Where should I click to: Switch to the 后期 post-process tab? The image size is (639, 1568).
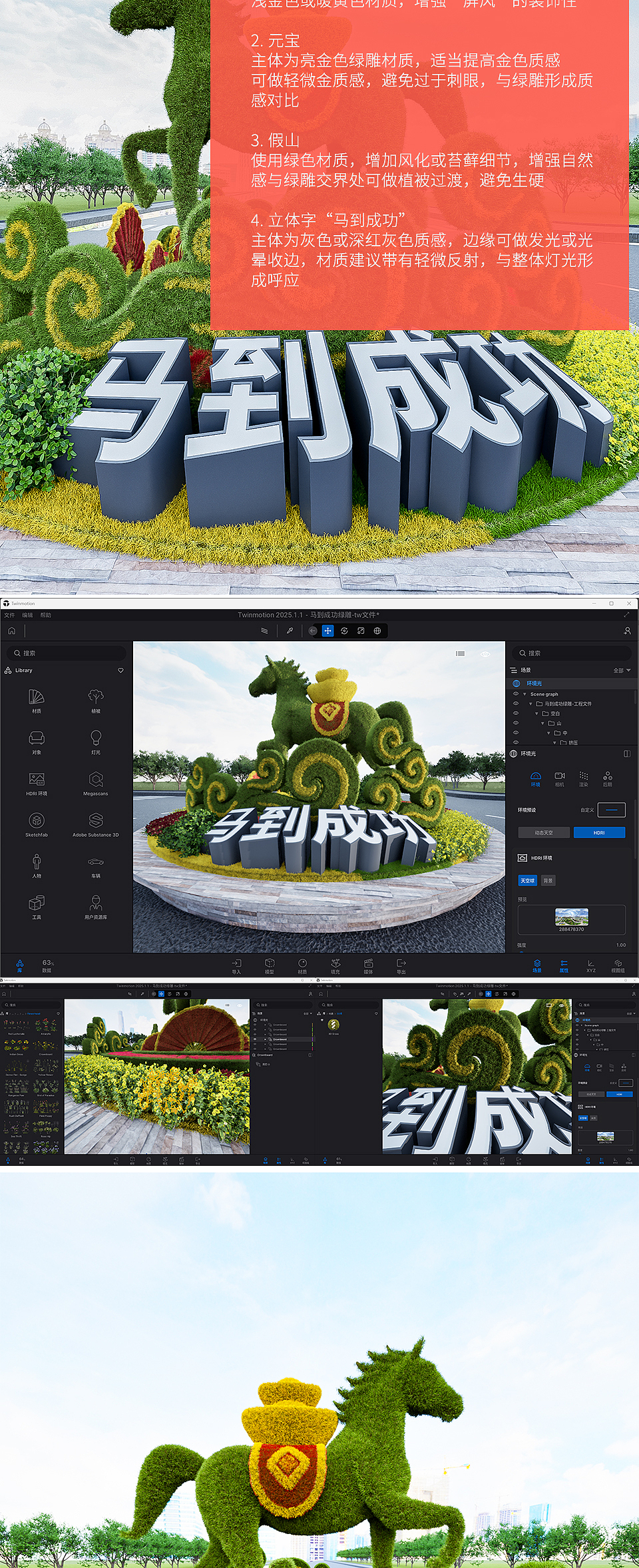click(608, 779)
